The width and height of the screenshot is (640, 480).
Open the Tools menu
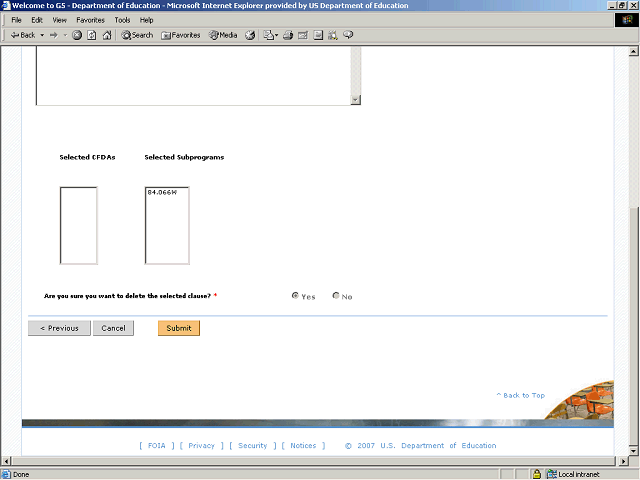coord(122,20)
